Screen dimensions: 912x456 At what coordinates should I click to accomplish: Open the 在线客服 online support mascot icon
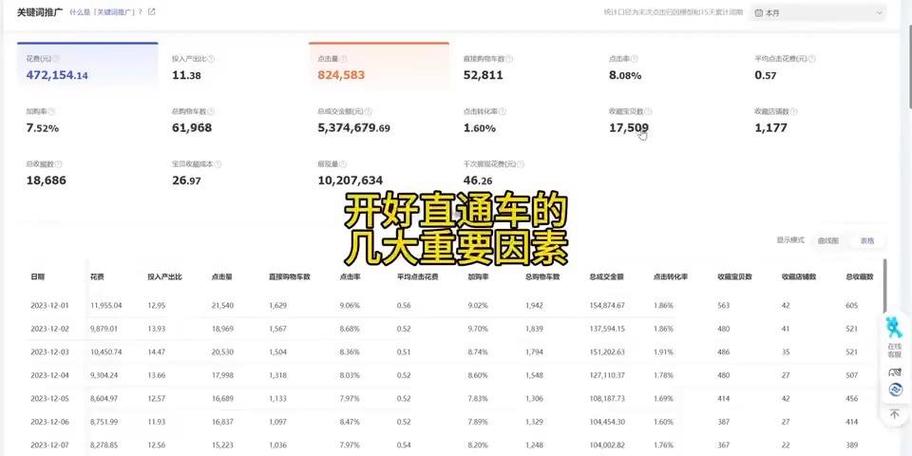893,328
